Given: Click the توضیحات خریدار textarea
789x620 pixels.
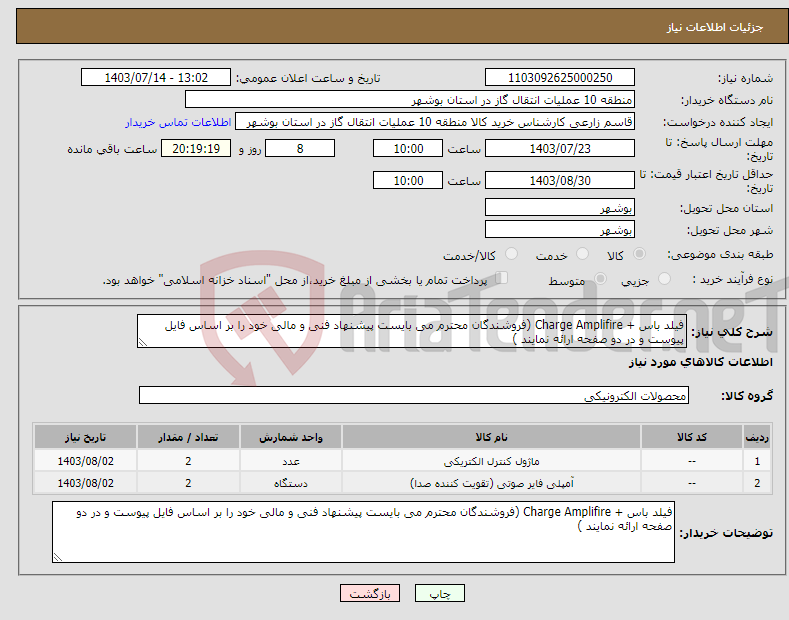Looking at the screenshot, I should (363, 532).
